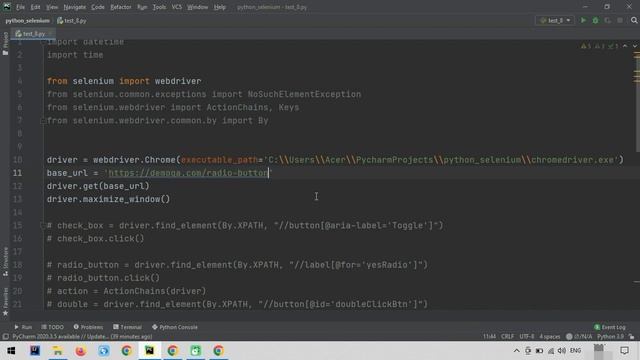Open the Favorites tool window star button

[x=5, y=301]
